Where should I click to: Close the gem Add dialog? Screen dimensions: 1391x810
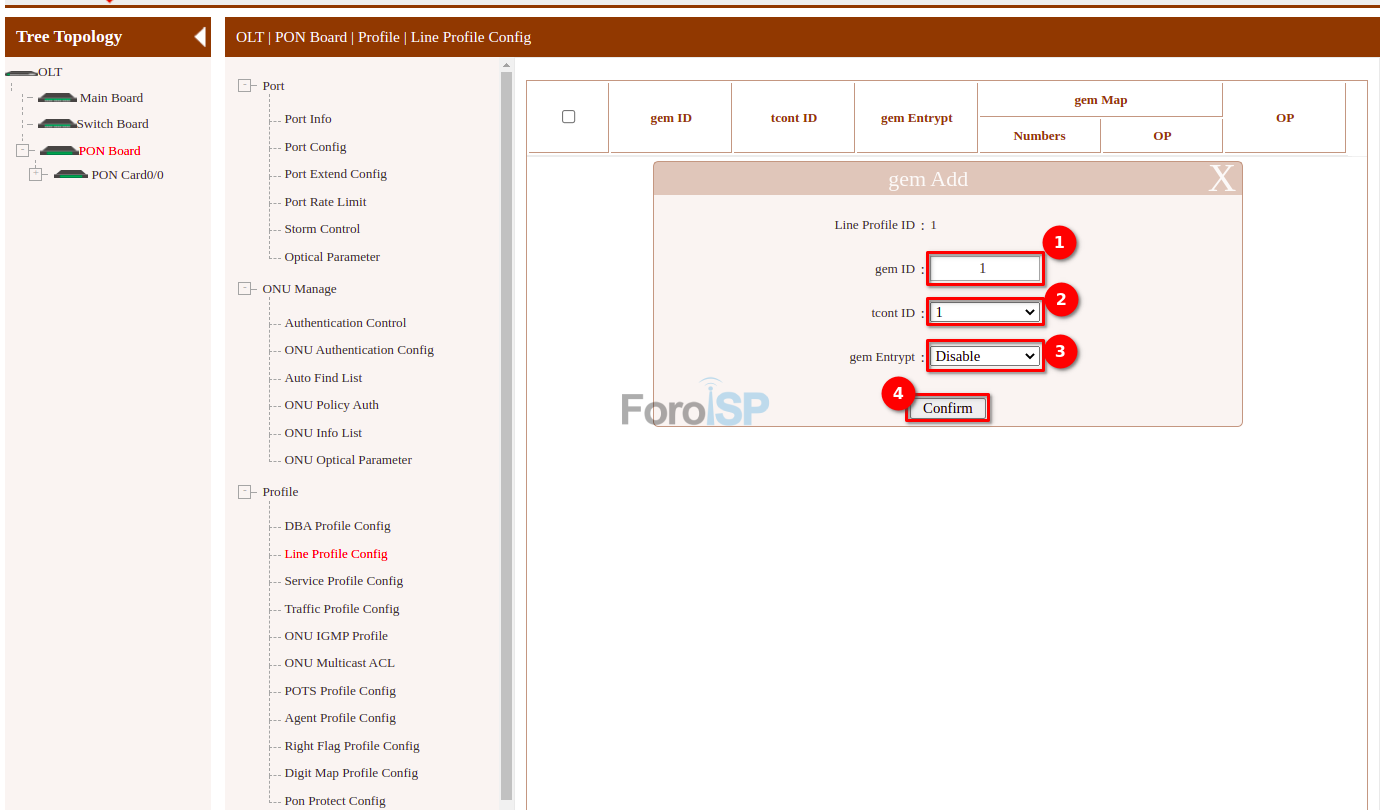1221,179
